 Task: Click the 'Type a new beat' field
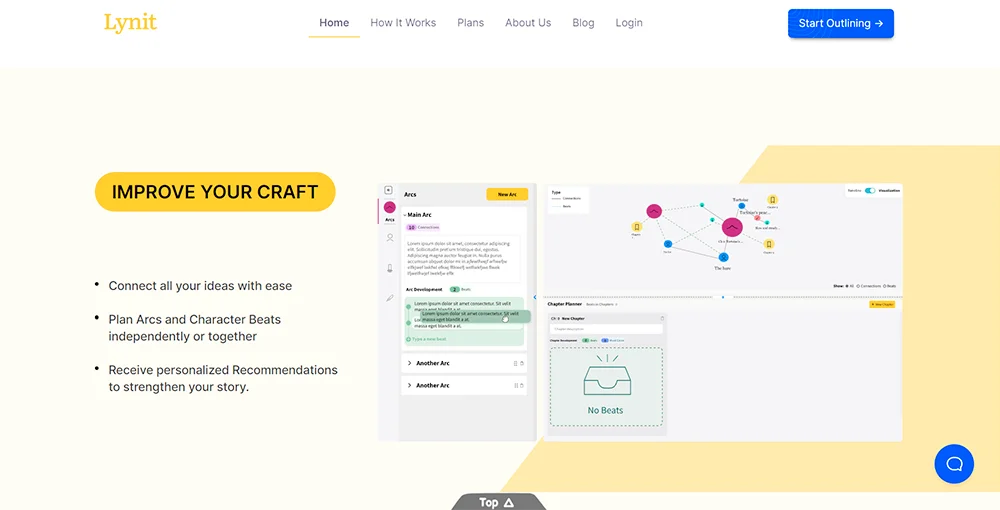(x=429, y=339)
